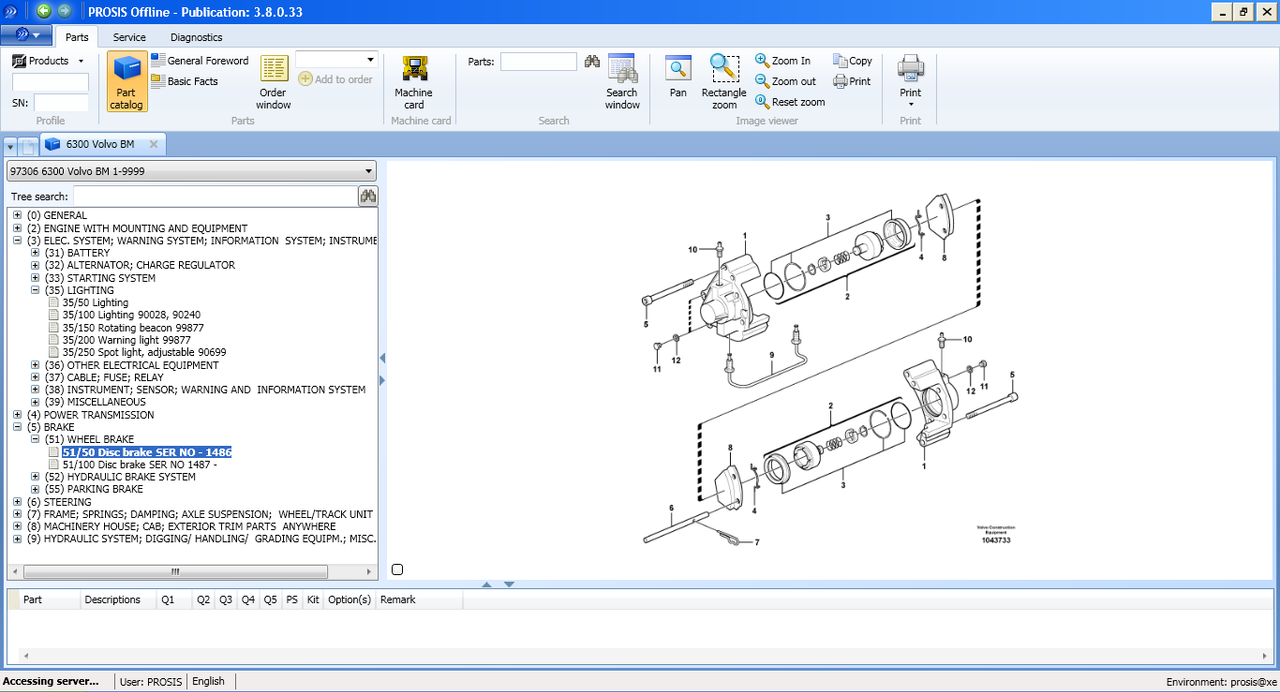1280x692 pixels.
Task: Click the SN input field
Action: [x=61, y=102]
